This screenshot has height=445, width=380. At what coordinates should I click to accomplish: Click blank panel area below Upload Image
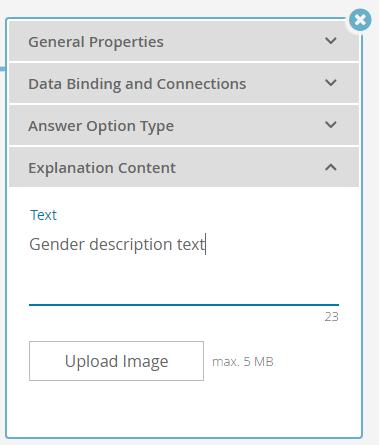coord(184,408)
